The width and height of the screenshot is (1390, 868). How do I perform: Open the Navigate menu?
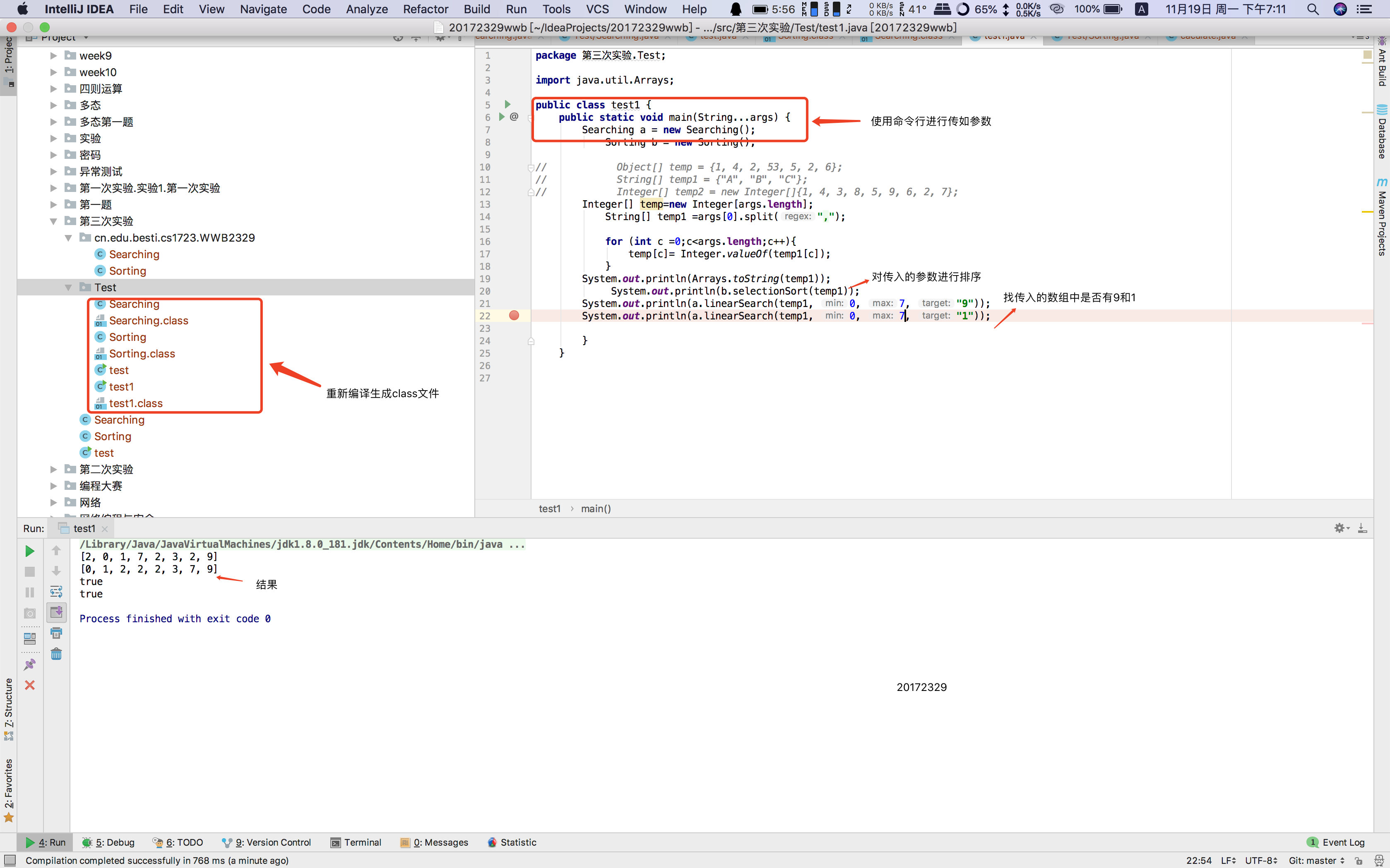pyautogui.click(x=264, y=9)
